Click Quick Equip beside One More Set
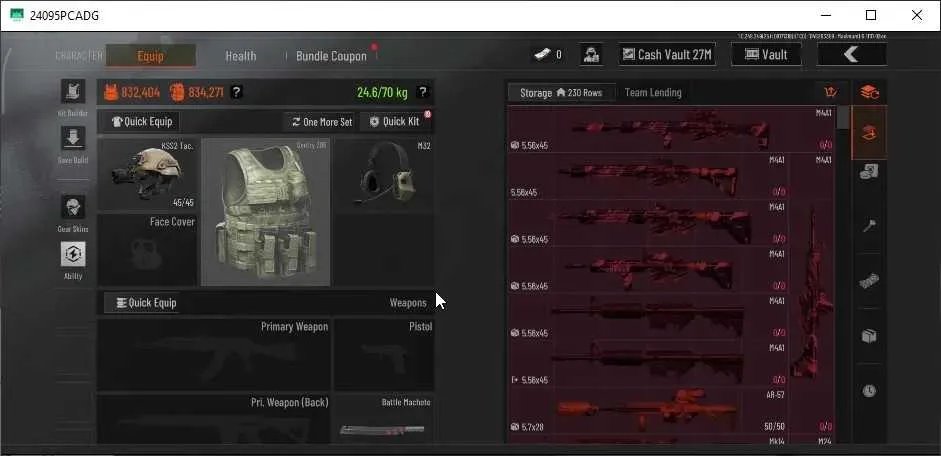The height and width of the screenshot is (456, 941). click(x=143, y=122)
